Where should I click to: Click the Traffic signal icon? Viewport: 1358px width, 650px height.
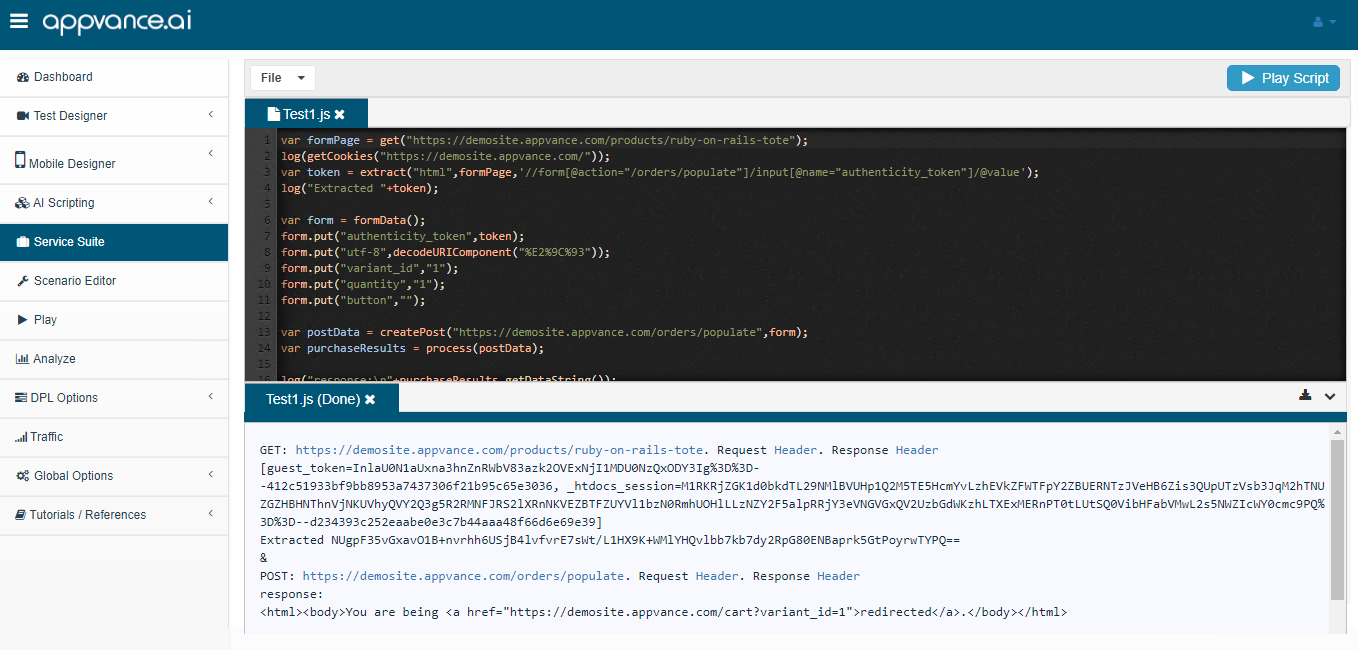point(21,437)
